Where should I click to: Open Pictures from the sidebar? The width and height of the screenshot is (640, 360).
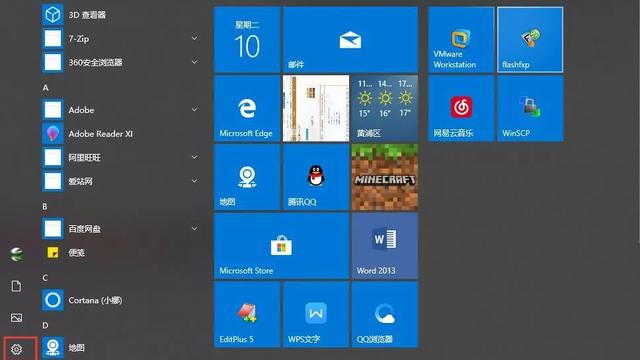click(16, 318)
